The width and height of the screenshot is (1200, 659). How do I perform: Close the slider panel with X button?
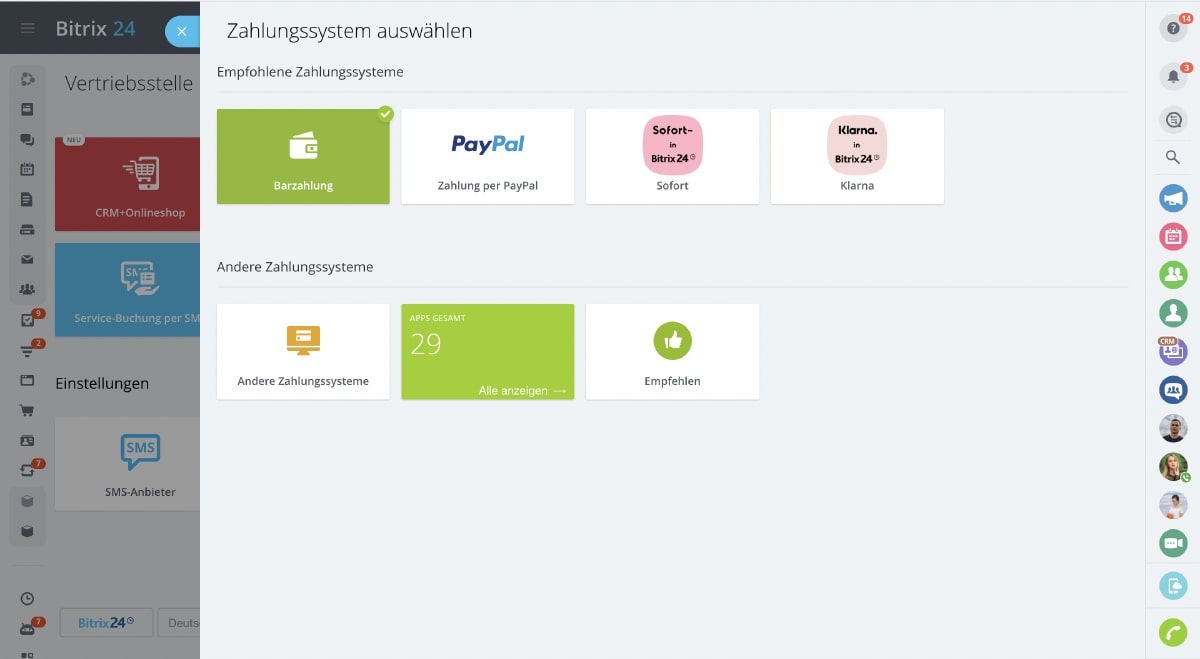(181, 31)
